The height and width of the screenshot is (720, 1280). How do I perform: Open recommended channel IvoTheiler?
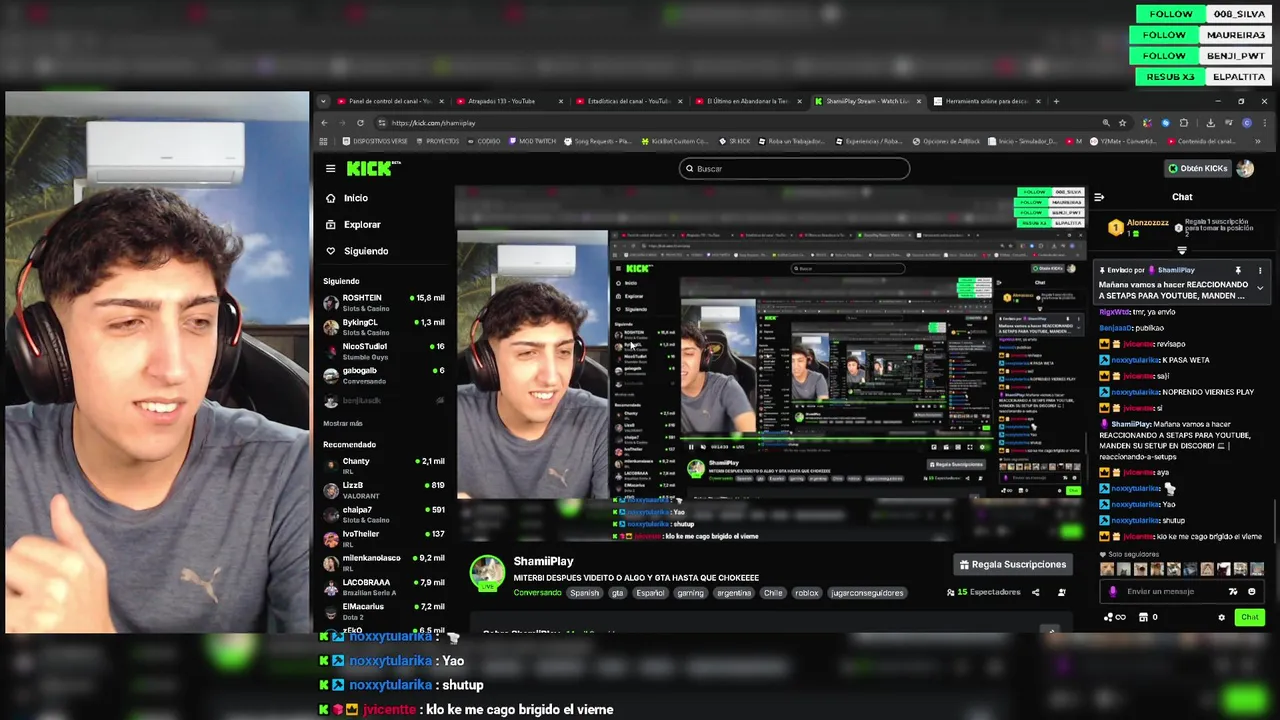(x=384, y=539)
